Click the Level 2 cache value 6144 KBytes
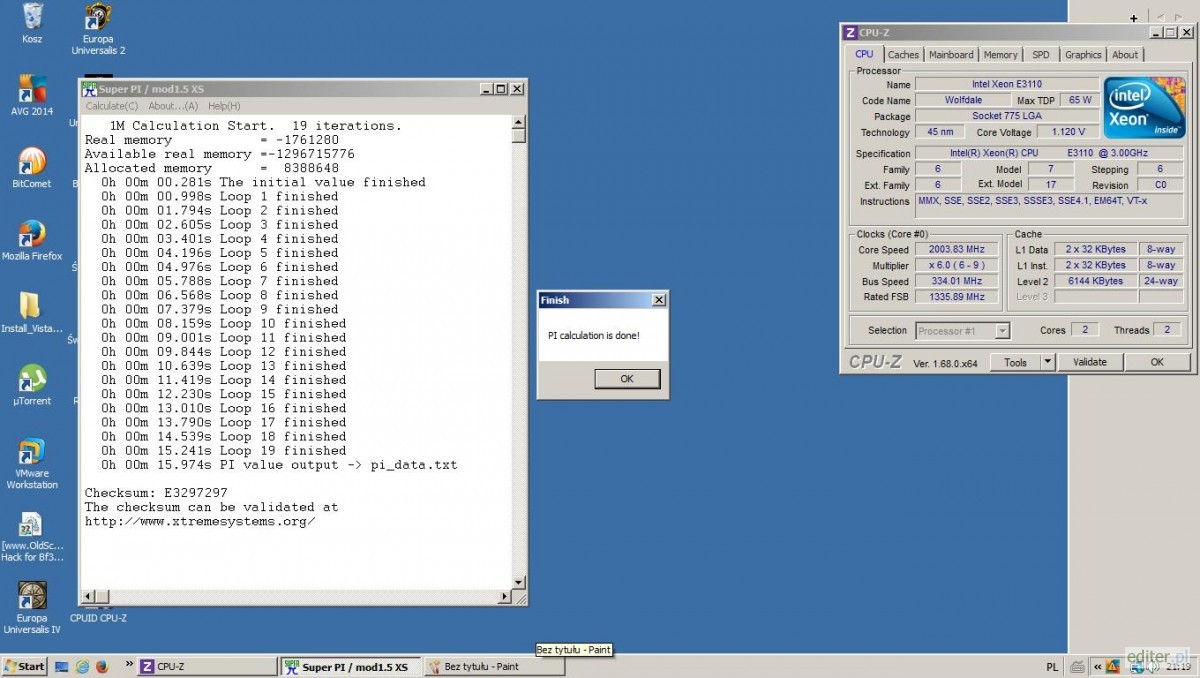Viewport: 1200px width, 678px height. click(1097, 281)
